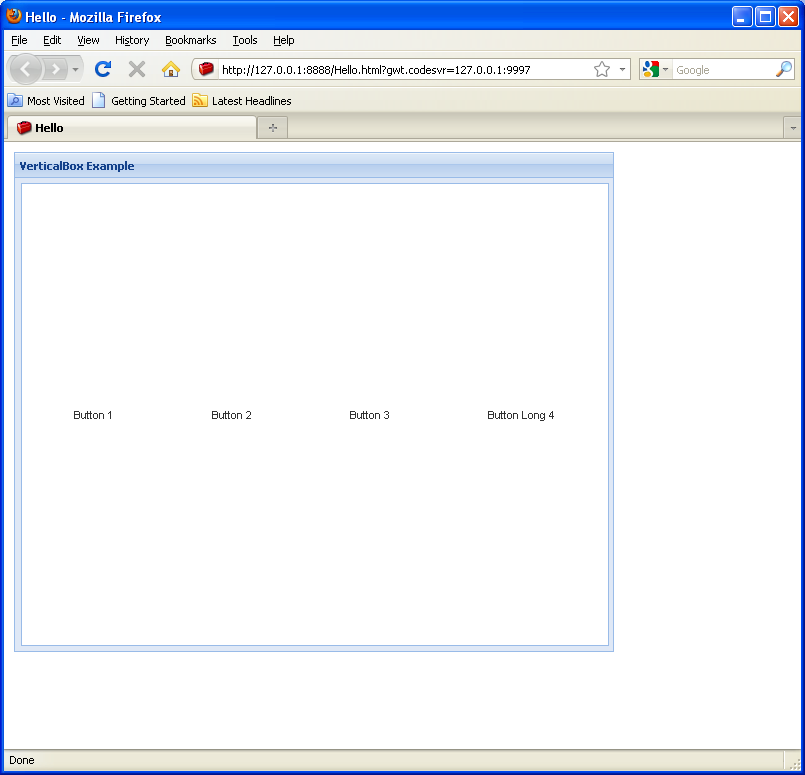Open a new tab with the plus button

(x=273, y=128)
